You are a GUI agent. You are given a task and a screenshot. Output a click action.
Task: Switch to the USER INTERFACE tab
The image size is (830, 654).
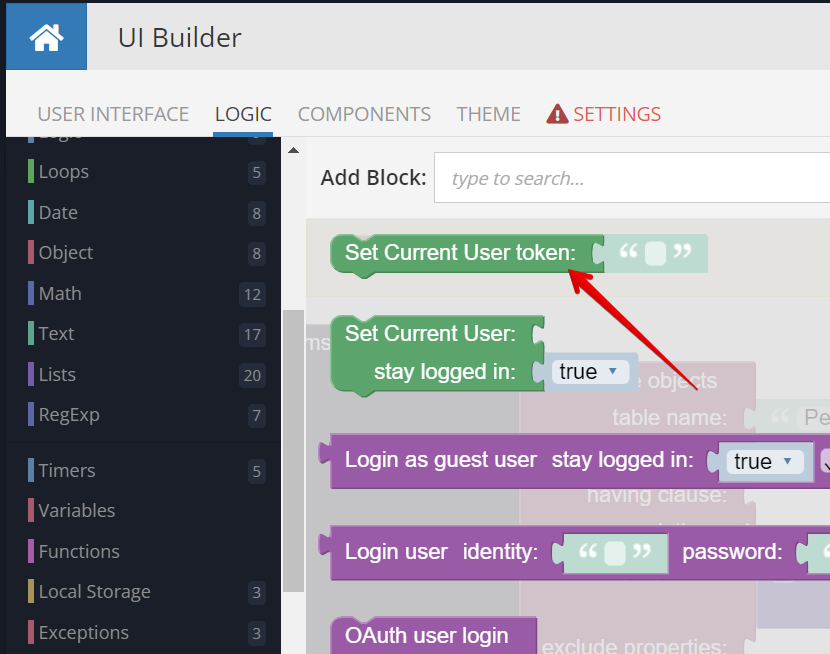click(113, 114)
